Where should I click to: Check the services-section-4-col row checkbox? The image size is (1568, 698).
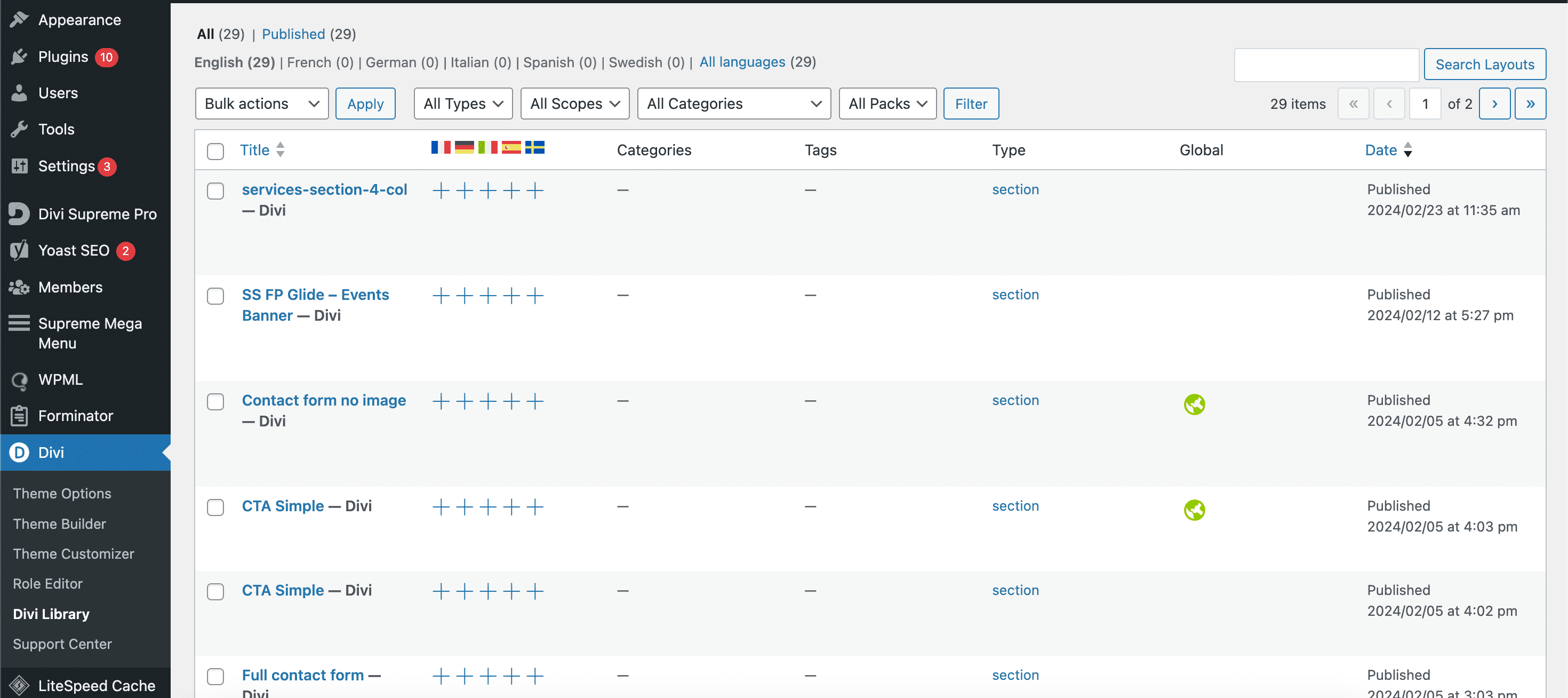pyautogui.click(x=215, y=191)
